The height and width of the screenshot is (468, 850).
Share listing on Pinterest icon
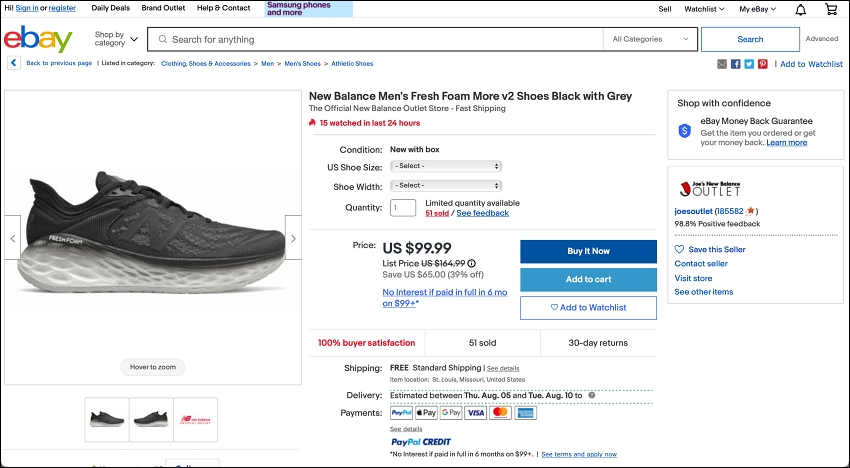coord(763,64)
